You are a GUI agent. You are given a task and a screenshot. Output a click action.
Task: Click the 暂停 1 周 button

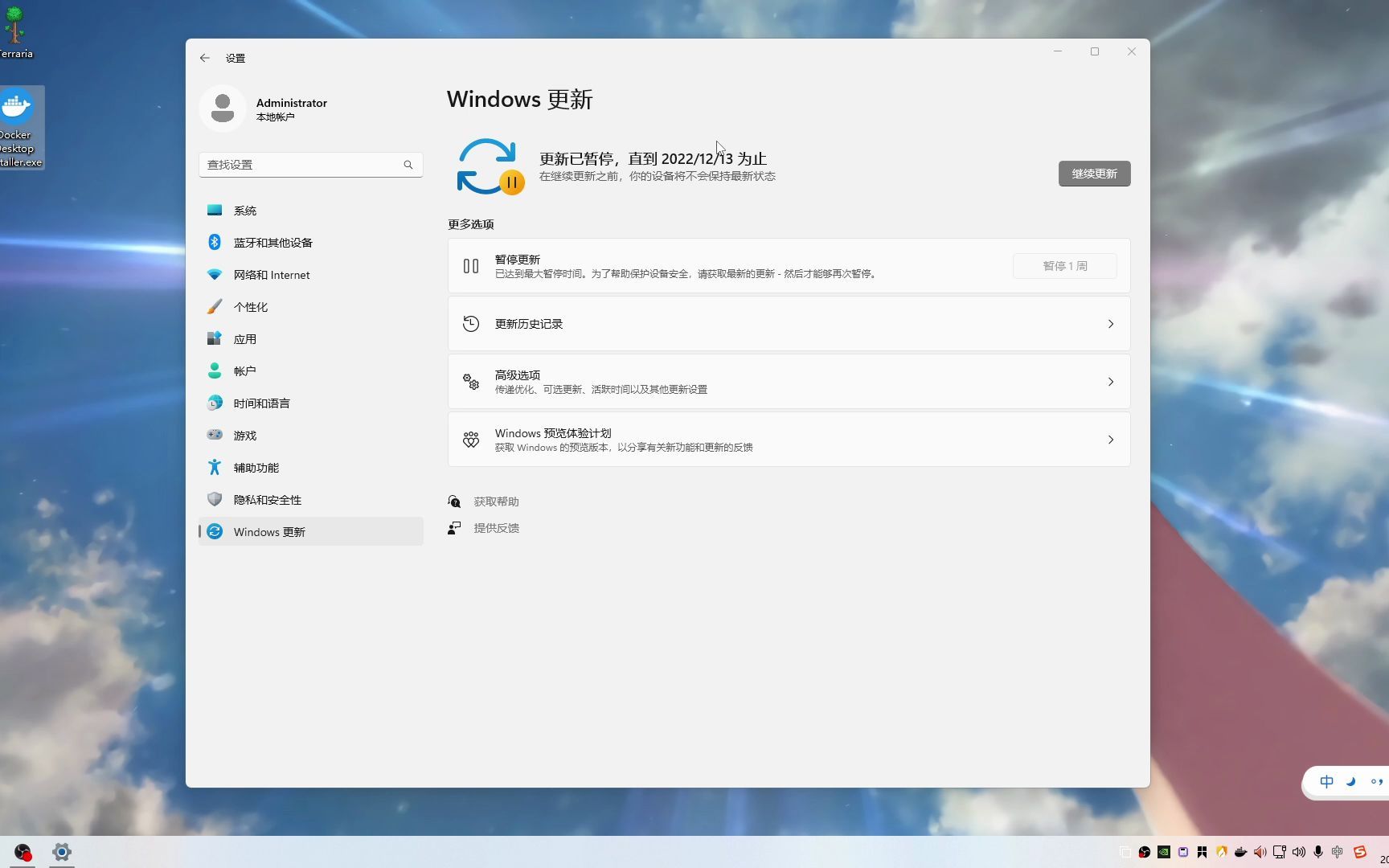tap(1065, 266)
